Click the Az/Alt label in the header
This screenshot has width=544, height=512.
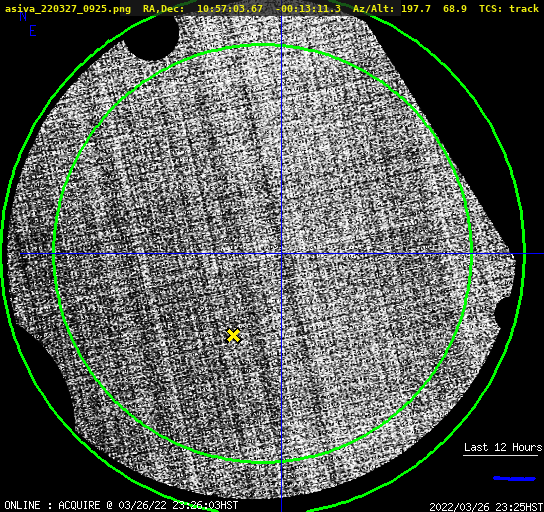374,8
